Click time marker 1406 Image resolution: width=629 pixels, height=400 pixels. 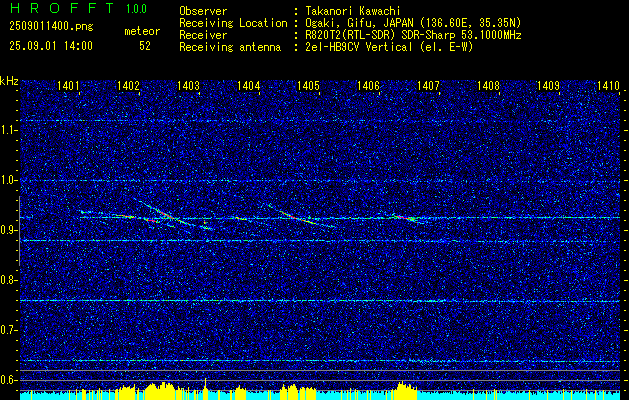368,85
